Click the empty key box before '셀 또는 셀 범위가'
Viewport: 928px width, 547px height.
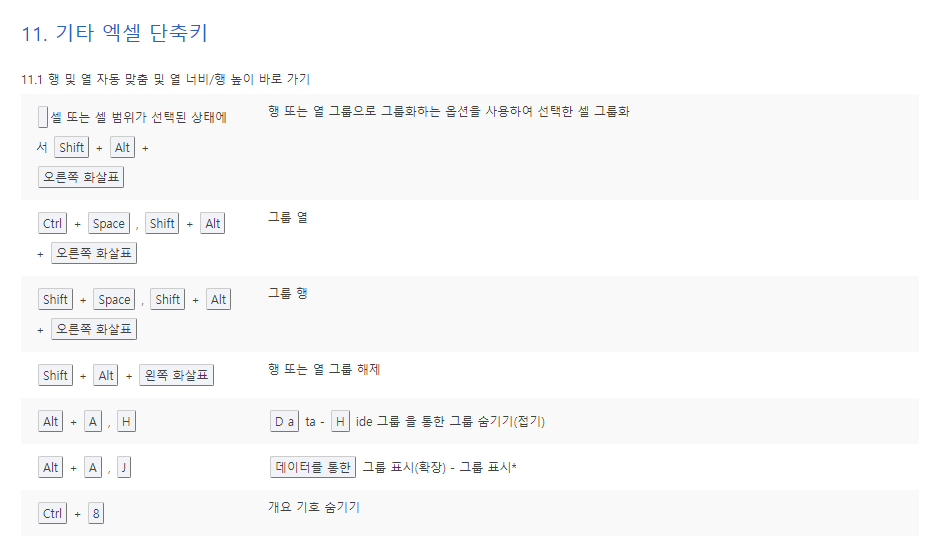coord(42,117)
